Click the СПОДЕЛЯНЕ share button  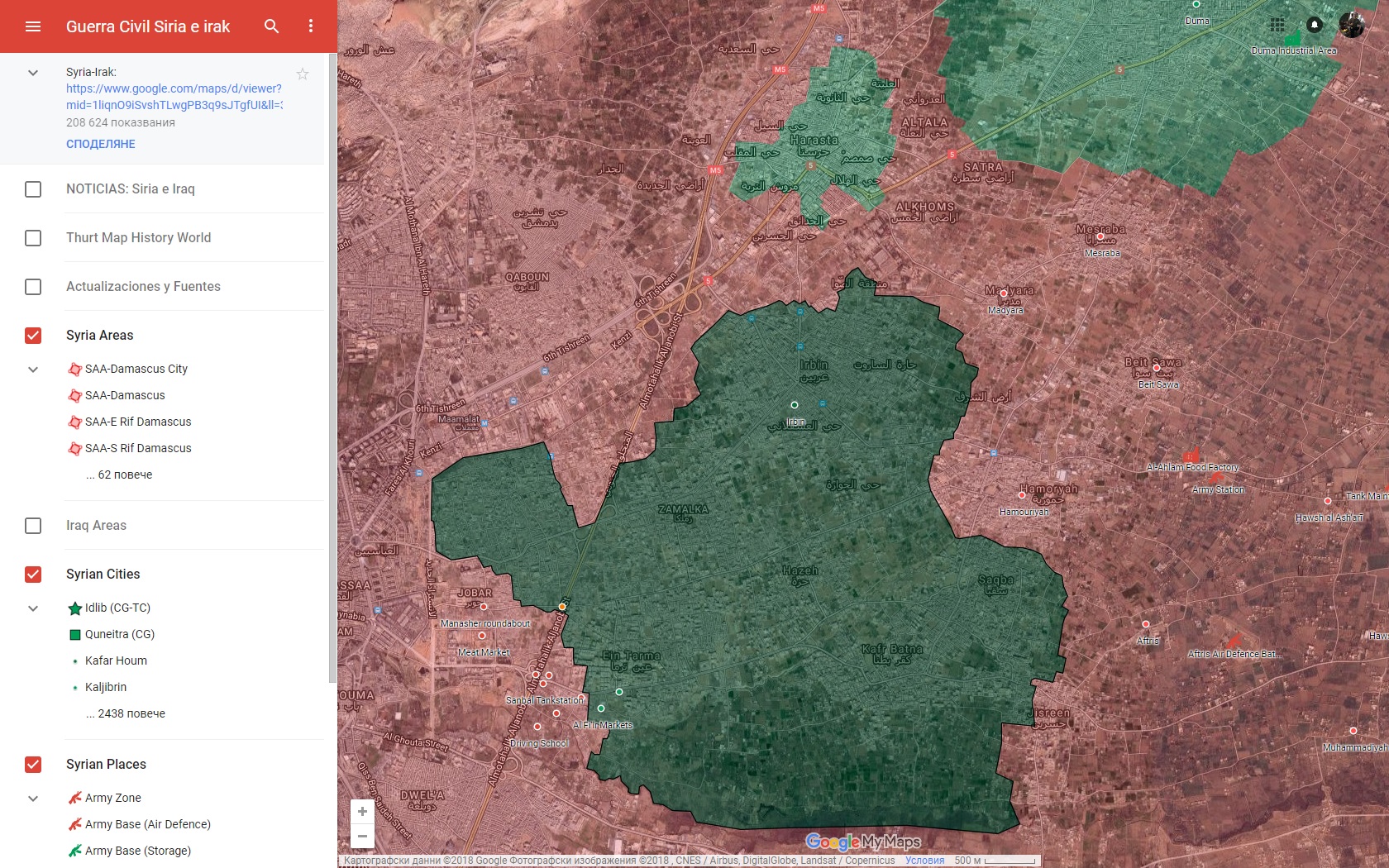point(101,144)
